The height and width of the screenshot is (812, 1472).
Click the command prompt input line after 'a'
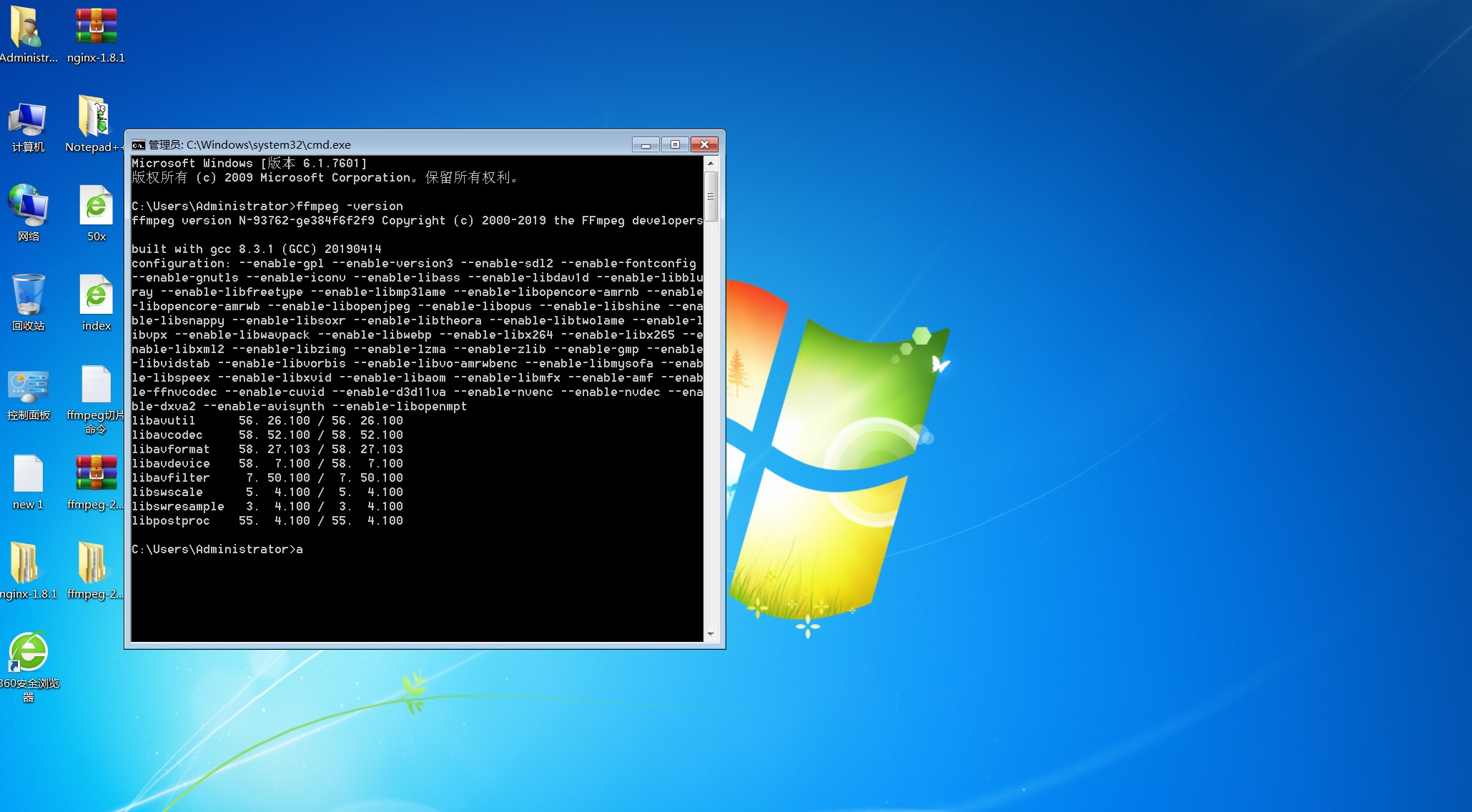pos(315,549)
